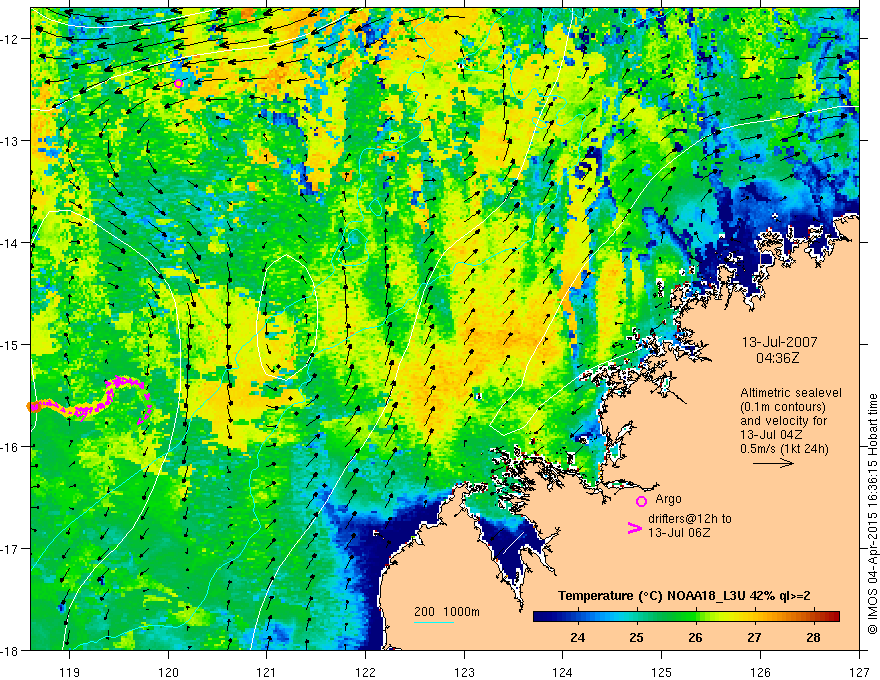Click the '124' longitude axis label
880x680 pixels.
563,672
